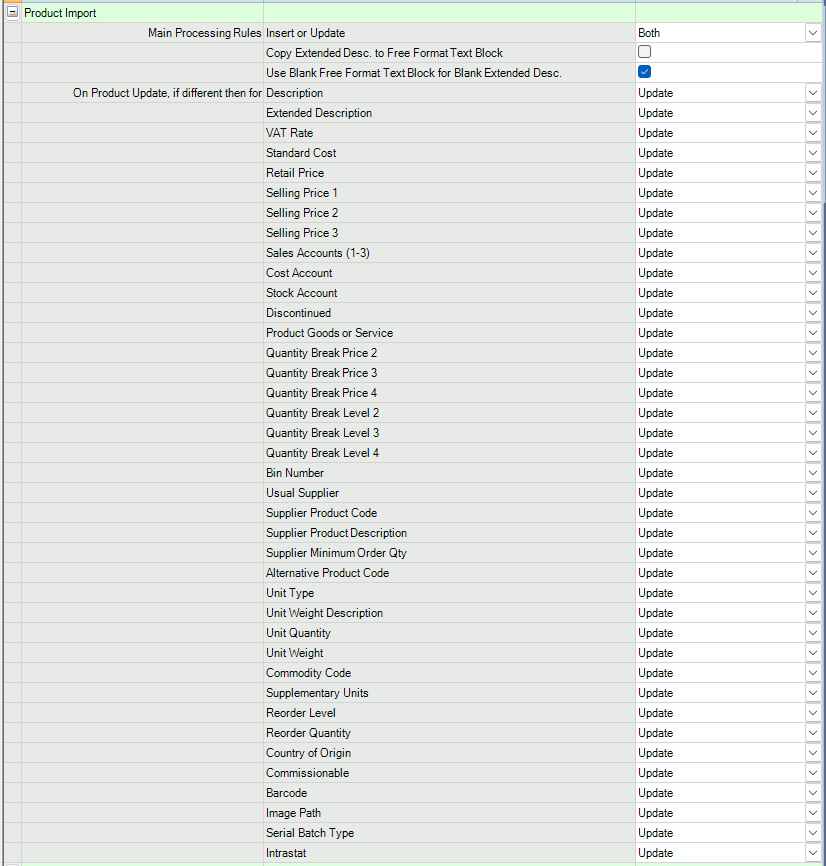Select the Image Path property label

point(293,813)
